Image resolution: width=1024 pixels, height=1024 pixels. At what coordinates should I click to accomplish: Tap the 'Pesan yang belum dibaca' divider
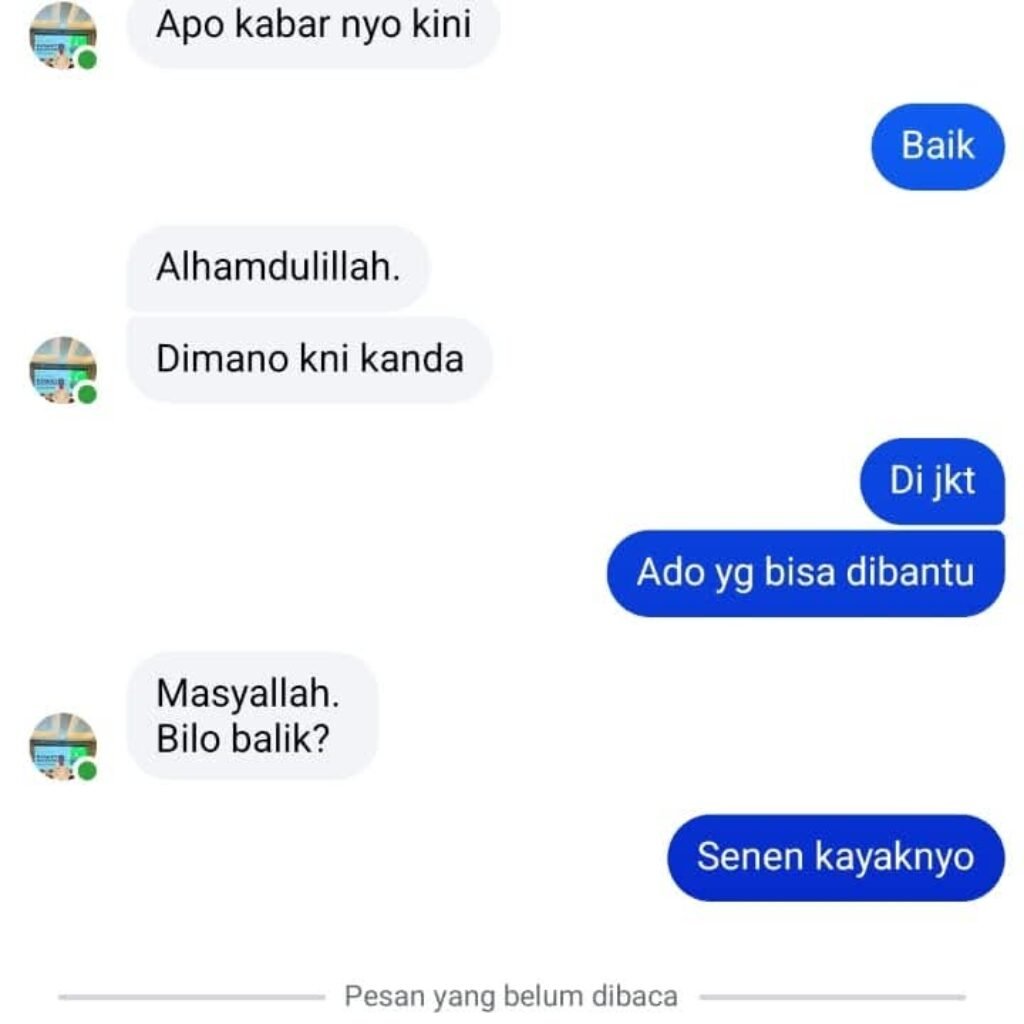tap(511, 997)
